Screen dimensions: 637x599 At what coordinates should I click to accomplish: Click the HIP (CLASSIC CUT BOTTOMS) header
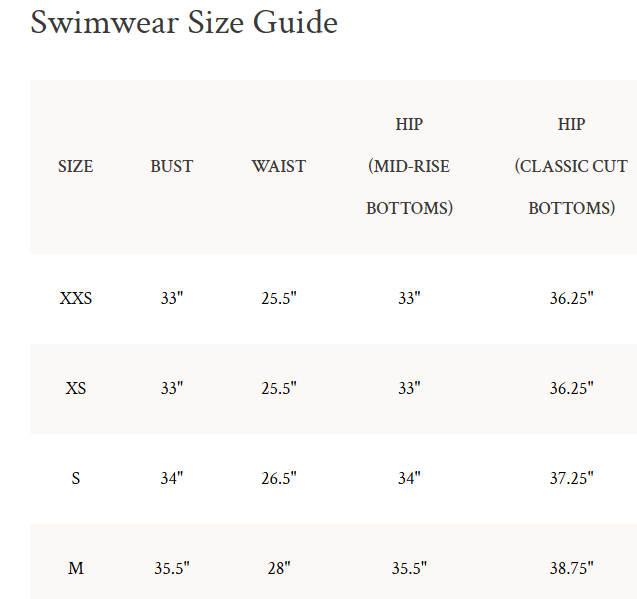click(x=571, y=167)
